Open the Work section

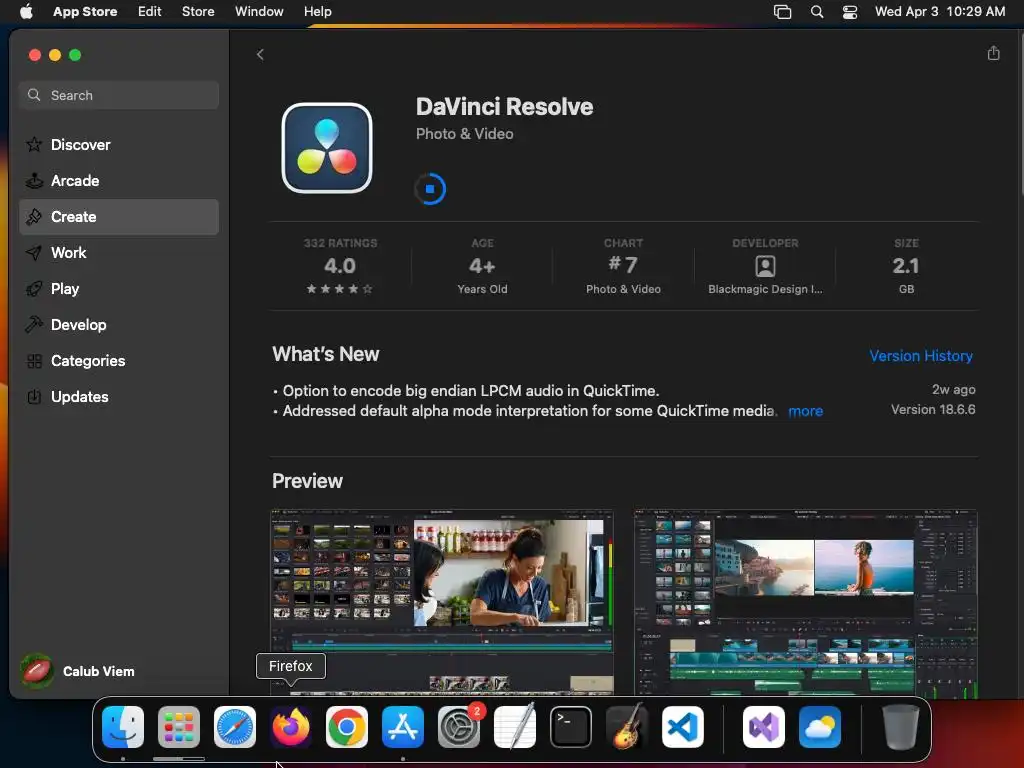point(119,253)
